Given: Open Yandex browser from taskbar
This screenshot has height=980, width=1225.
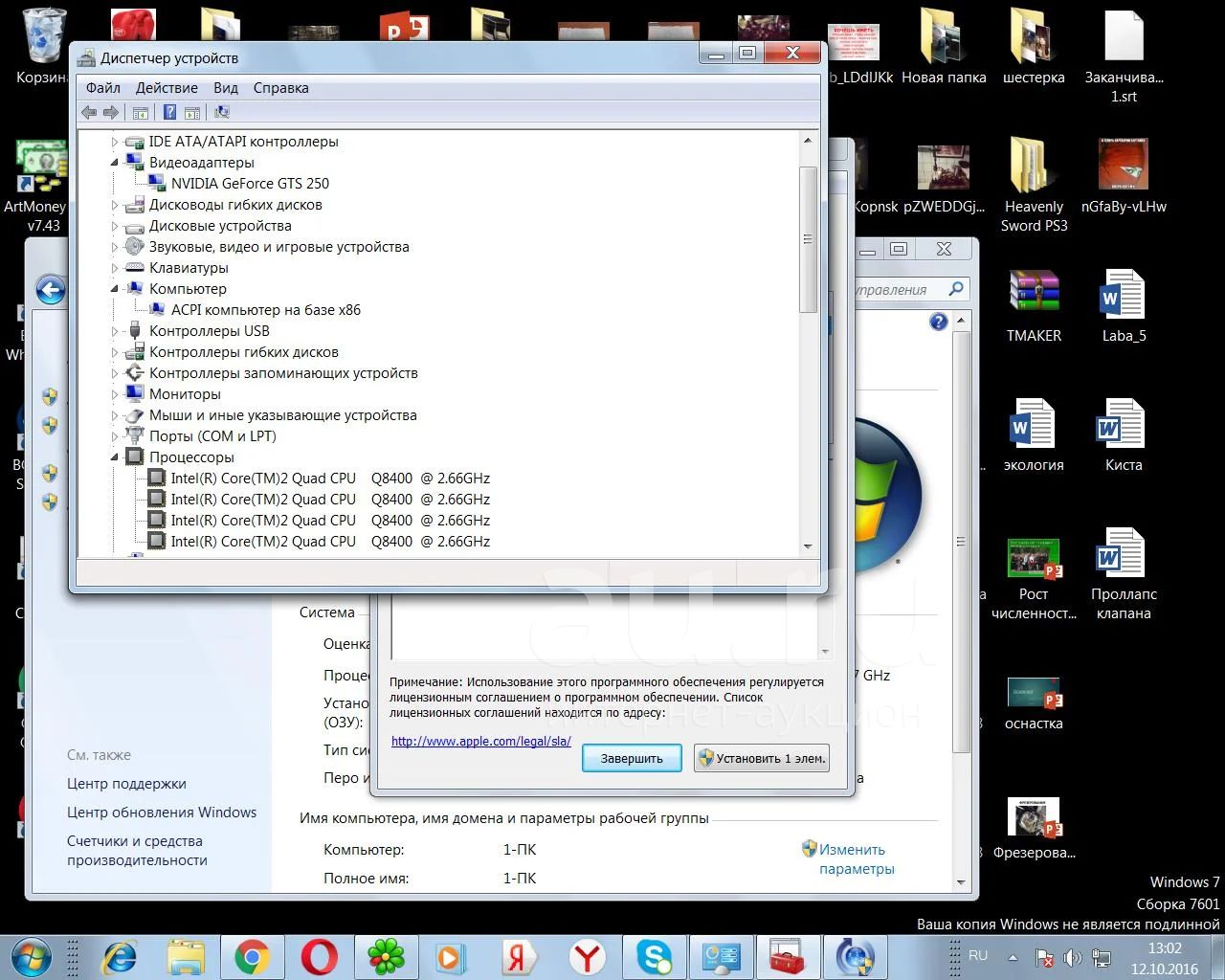Looking at the screenshot, I should [x=588, y=957].
